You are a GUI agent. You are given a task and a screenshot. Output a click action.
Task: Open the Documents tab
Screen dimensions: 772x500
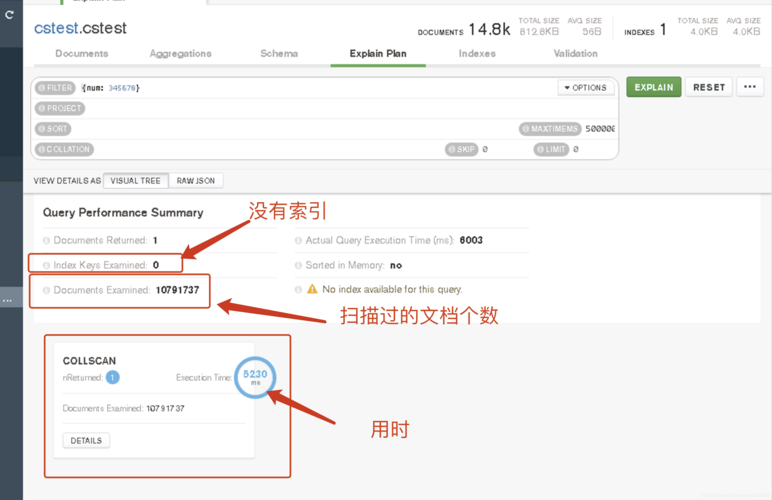(82, 53)
